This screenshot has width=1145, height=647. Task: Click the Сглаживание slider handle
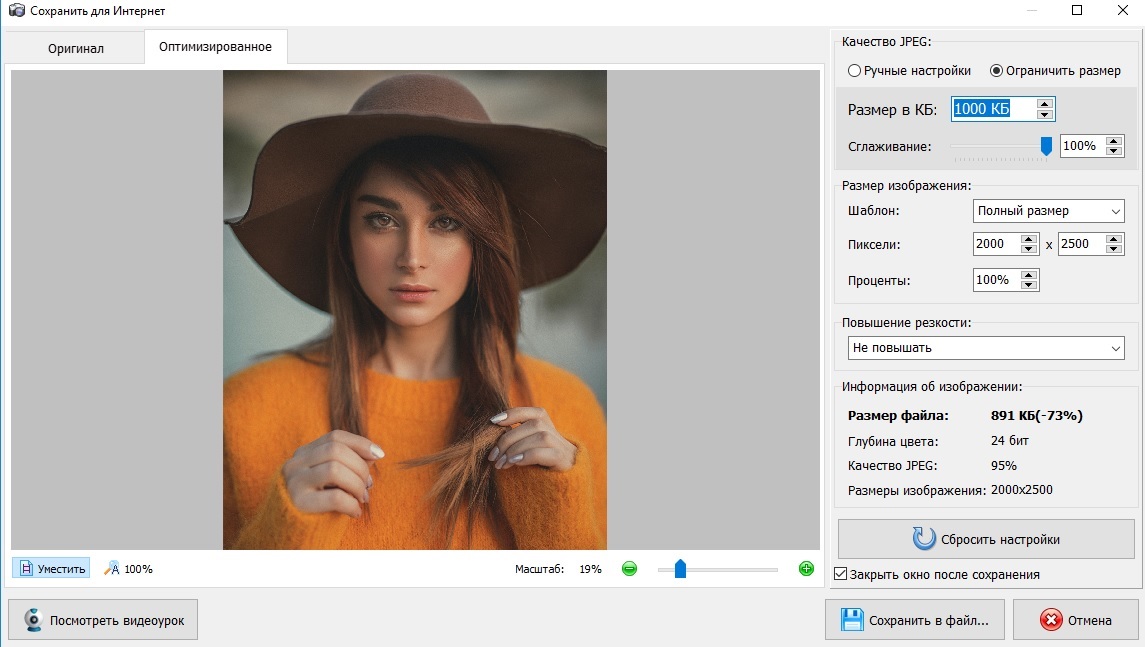click(x=1046, y=146)
